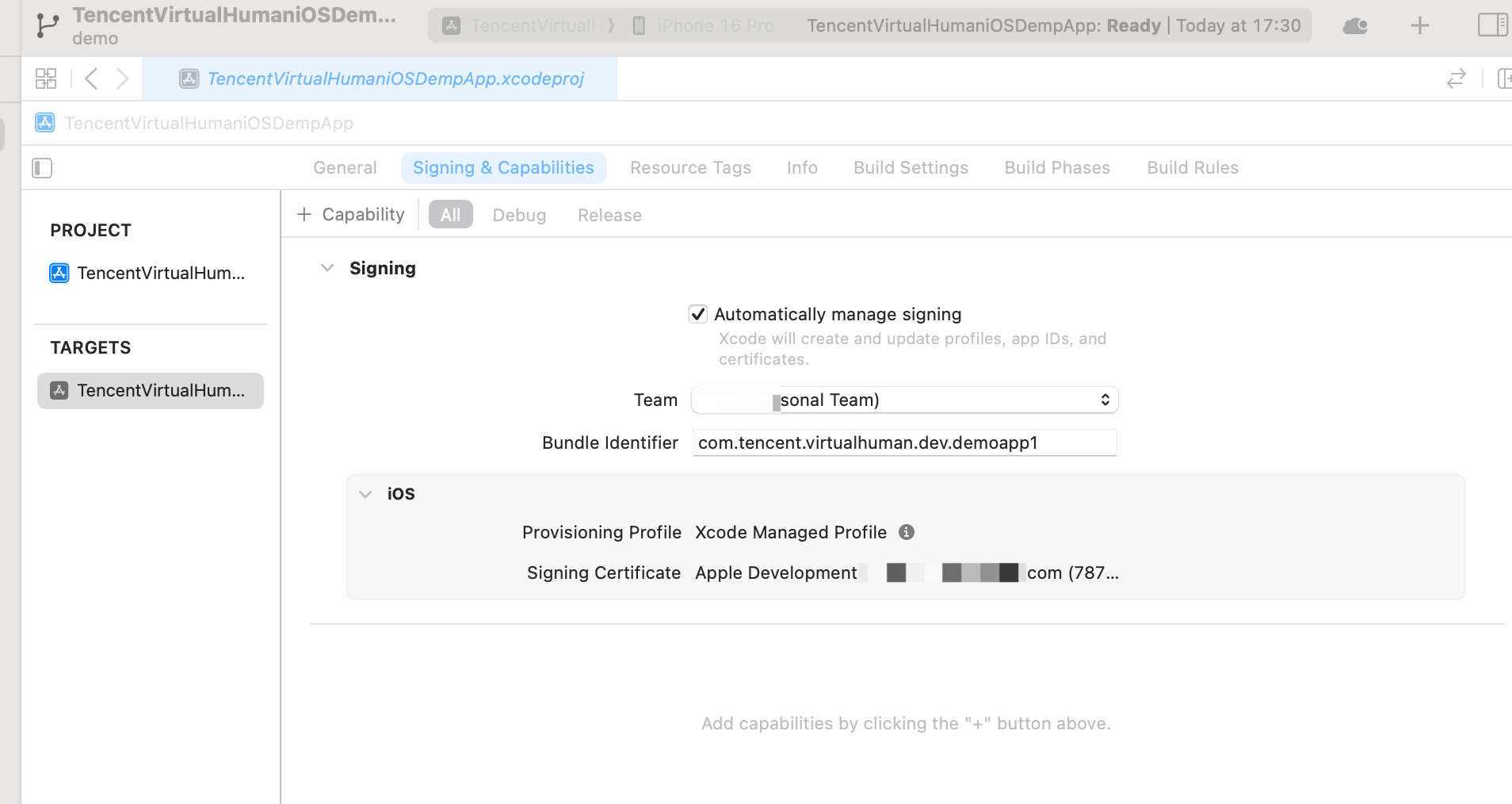Toggle the inspector panel icon
The width and height of the screenshot is (1512, 804).
[x=1492, y=25]
